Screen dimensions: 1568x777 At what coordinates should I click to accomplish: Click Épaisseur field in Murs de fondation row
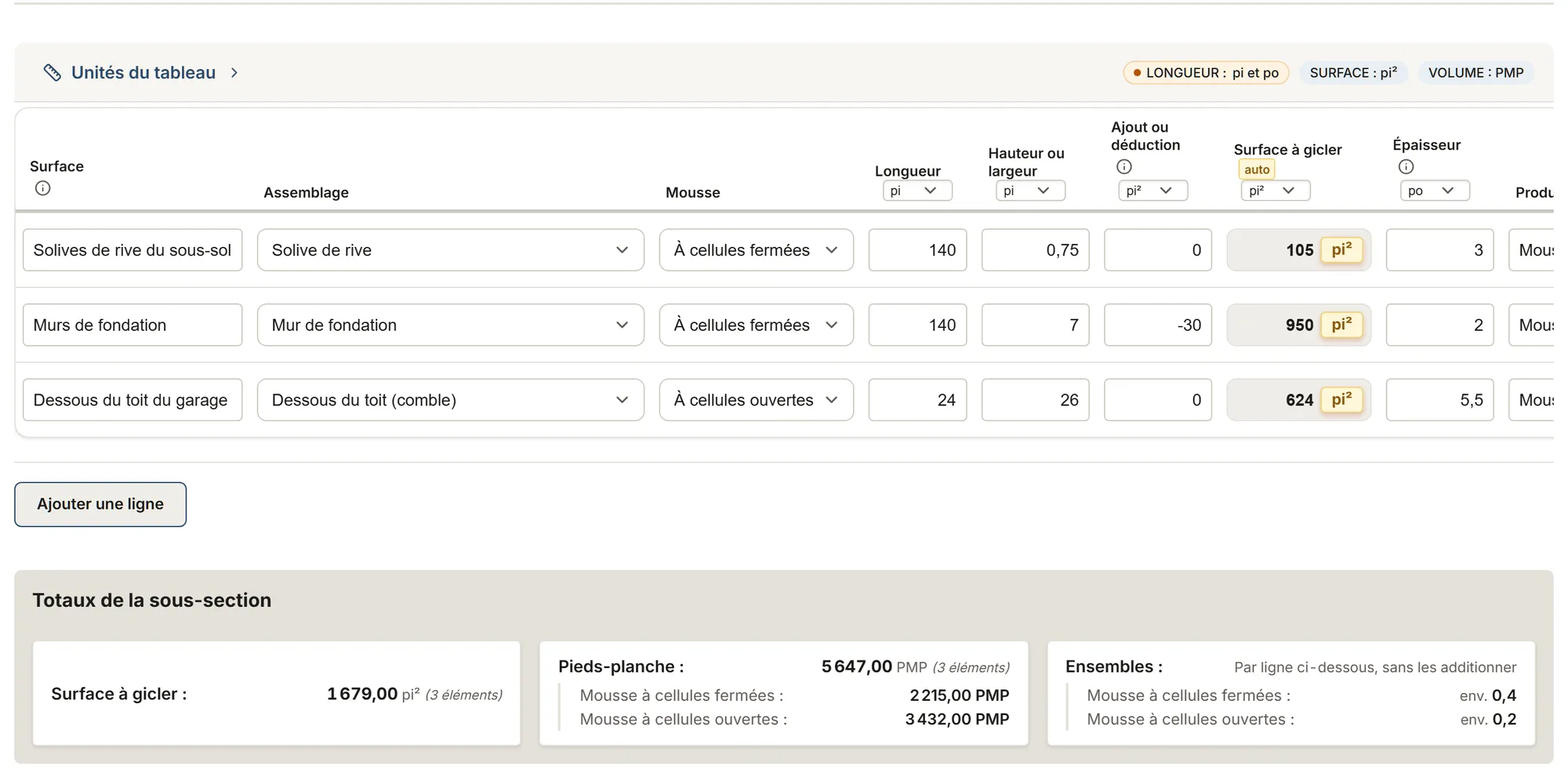(x=1439, y=325)
